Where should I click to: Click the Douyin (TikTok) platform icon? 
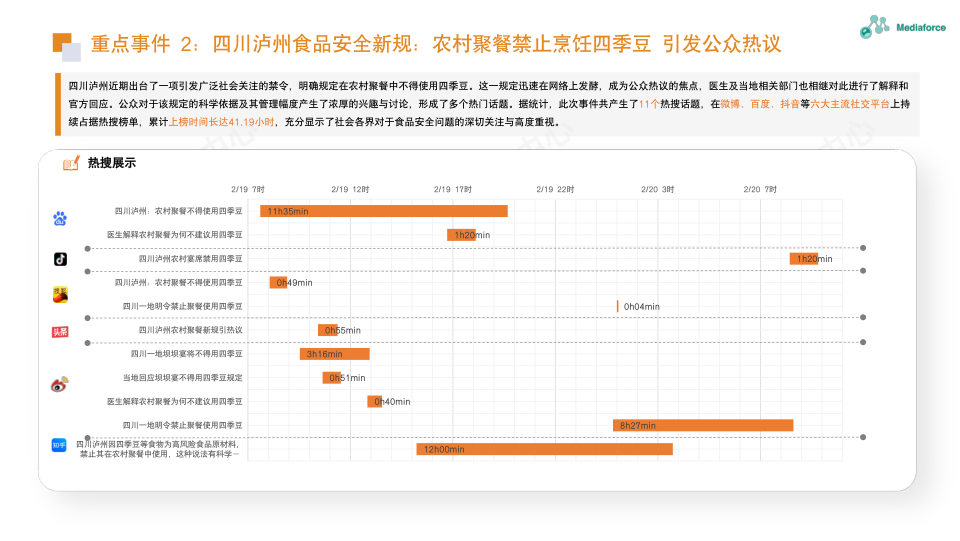[60, 259]
